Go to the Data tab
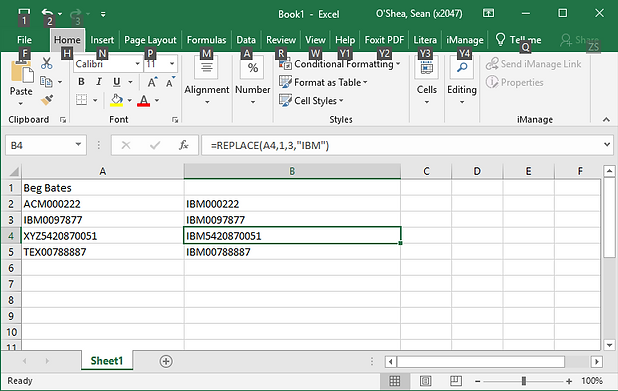Screen dimensions: 618x391 [246, 40]
